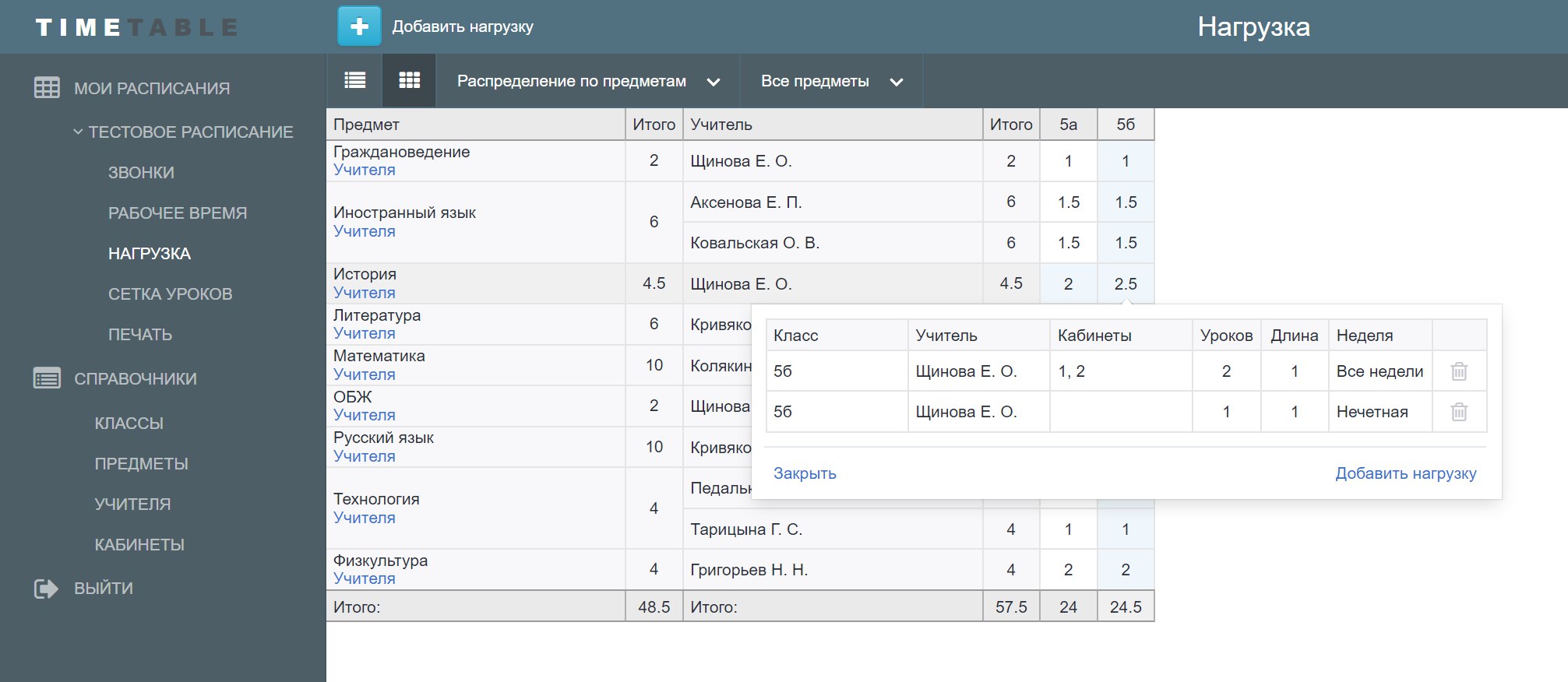Open Учителя link under Литература

365,333
